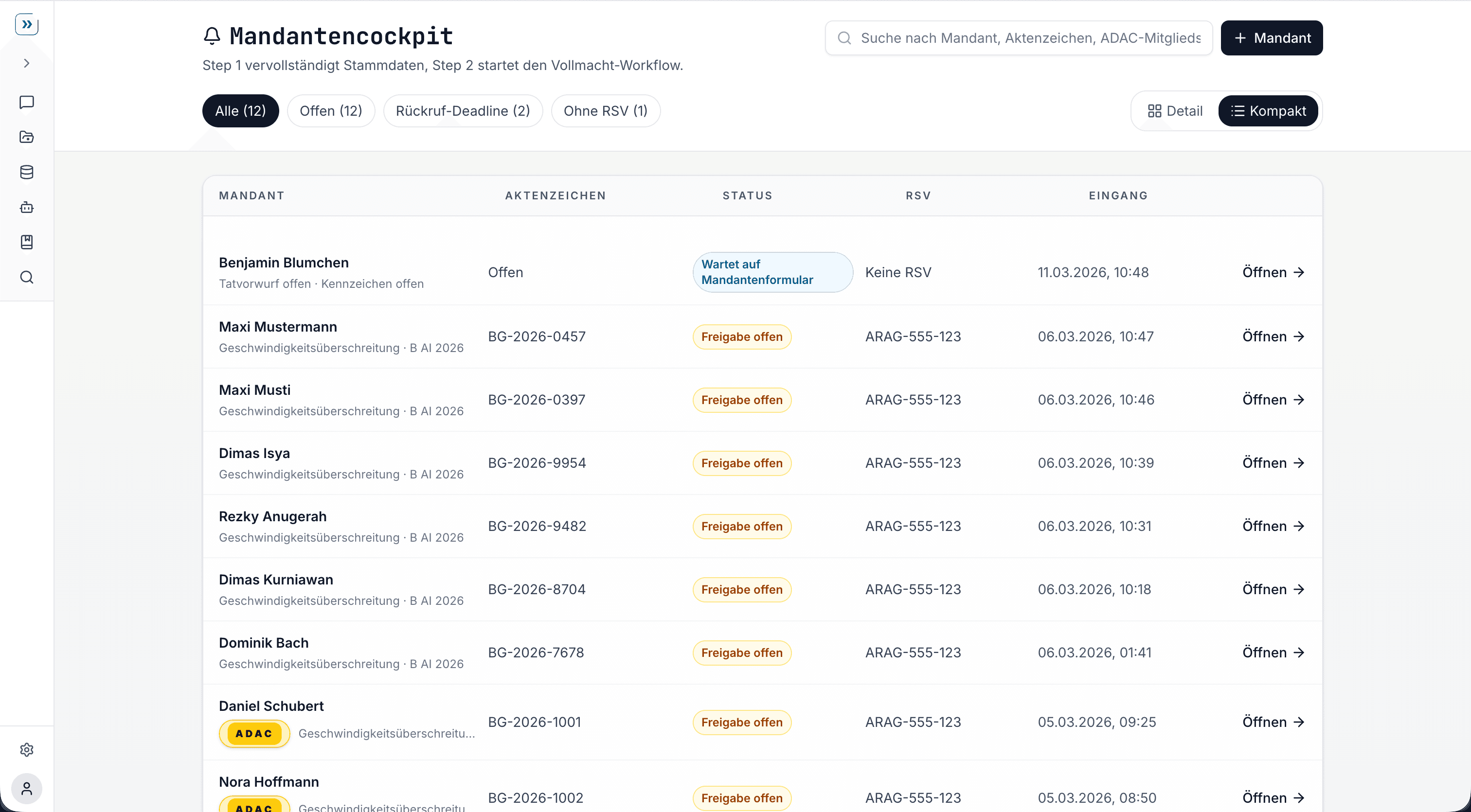This screenshot has width=1471, height=812.
Task: Open Benjamin Blumchen's record via Öffnen
Action: click(x=1273, y=272)
